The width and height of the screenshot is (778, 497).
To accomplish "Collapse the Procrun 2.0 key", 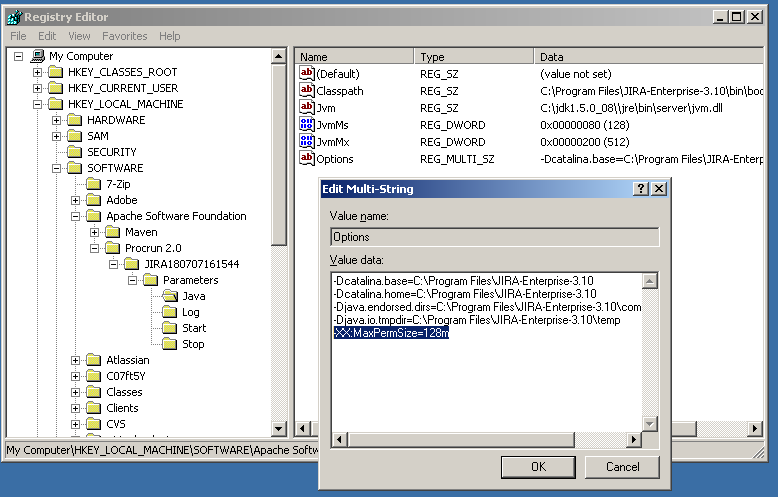I will (x=95, y=248).
